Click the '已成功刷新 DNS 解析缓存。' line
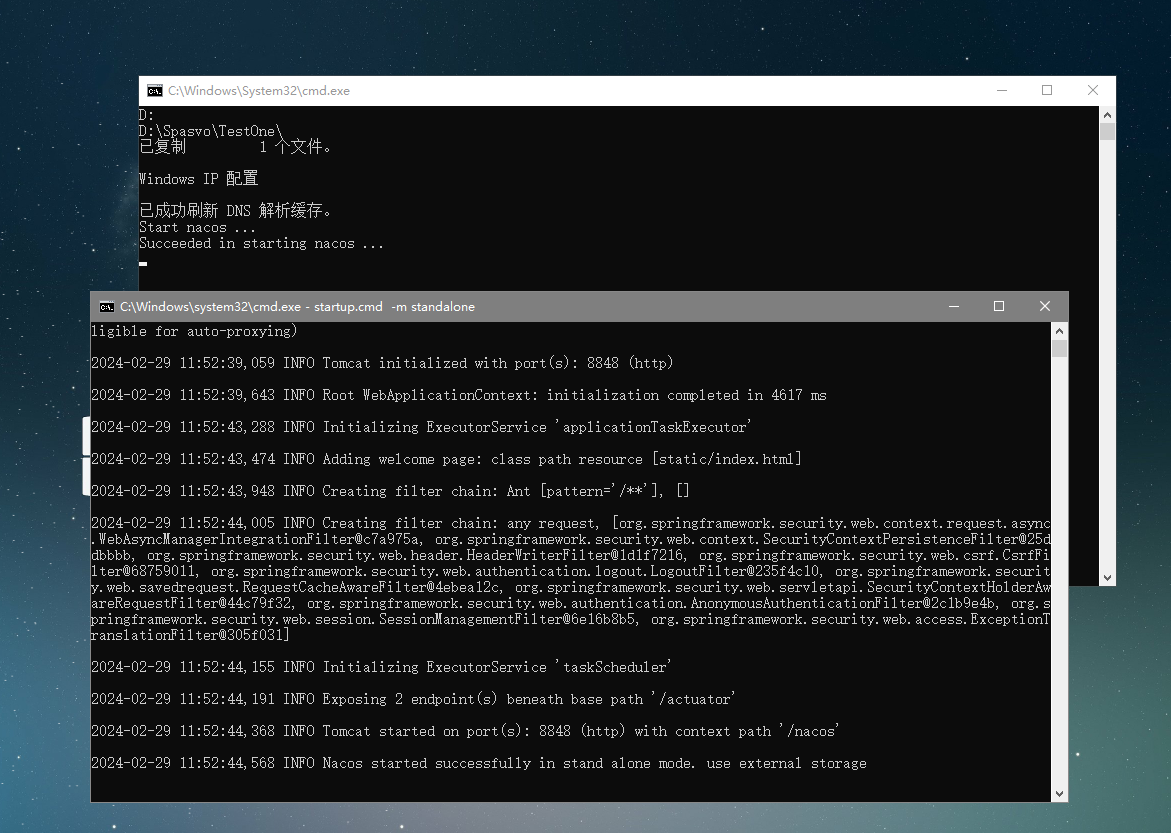 tap(235, 211)
